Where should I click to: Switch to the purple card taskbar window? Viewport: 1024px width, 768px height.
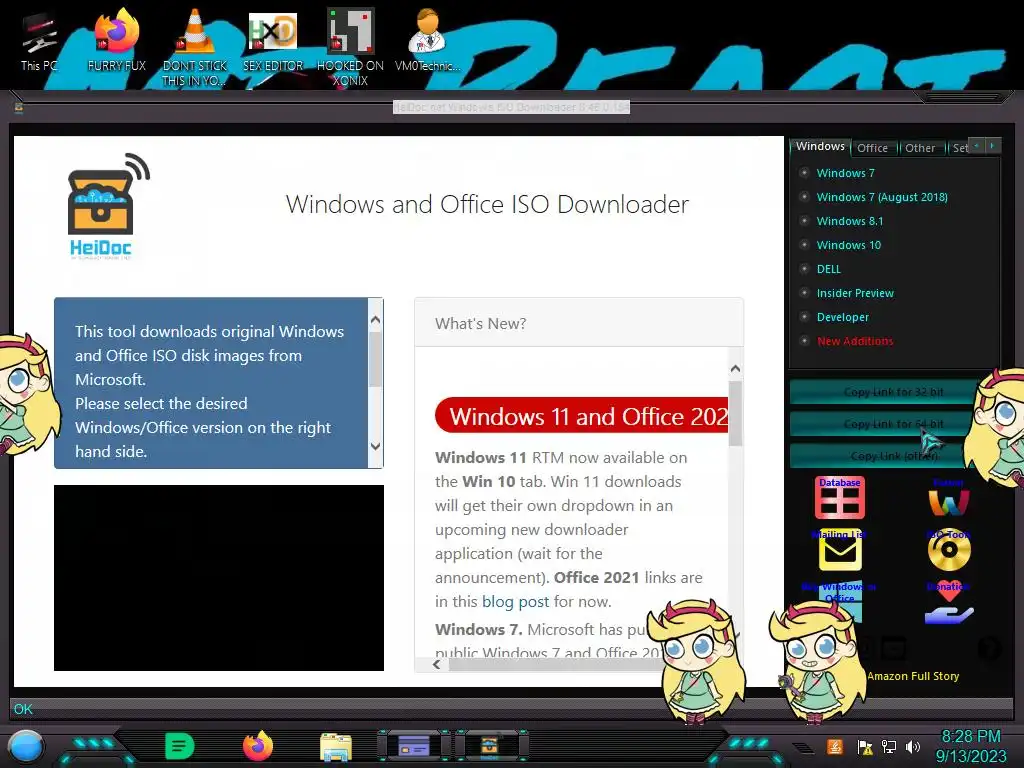413,745
